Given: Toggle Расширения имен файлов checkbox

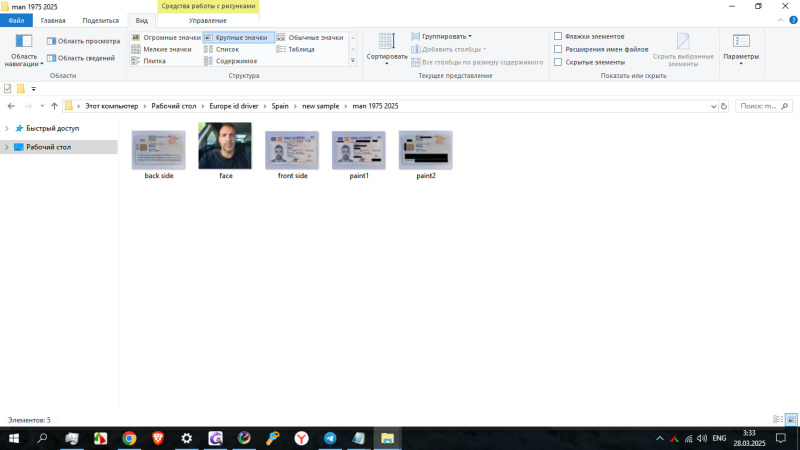Looking at the screenshot, I should (x=558, y=49).
